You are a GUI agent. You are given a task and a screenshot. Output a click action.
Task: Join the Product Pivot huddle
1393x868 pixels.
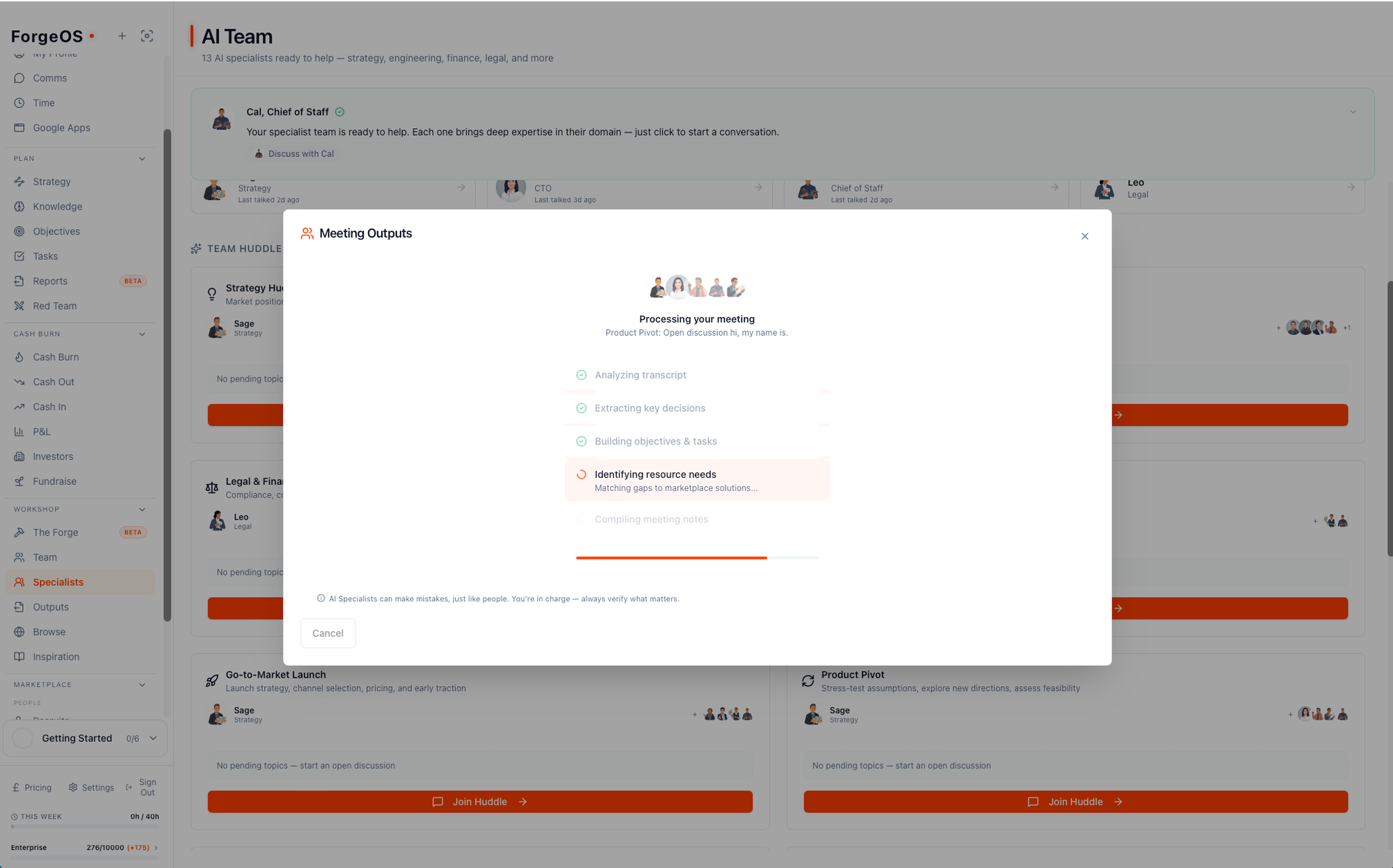coord(1075,802)
